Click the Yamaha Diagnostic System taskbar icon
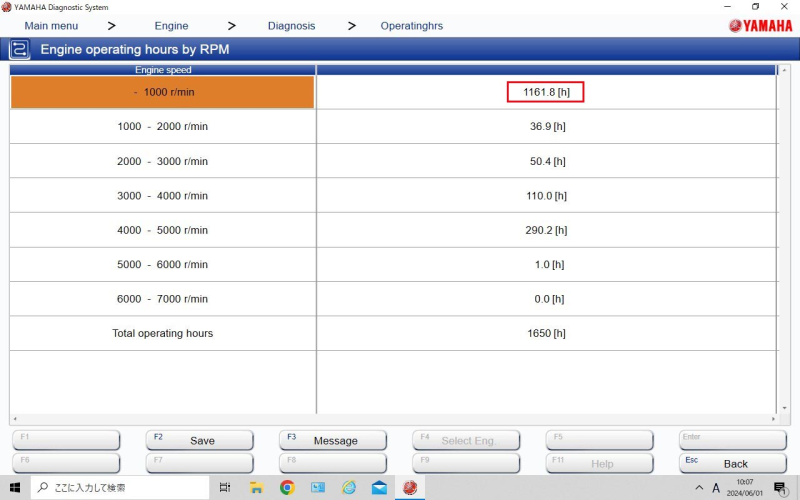The height and width of the screenshot is (500, 800). (409, 487)
